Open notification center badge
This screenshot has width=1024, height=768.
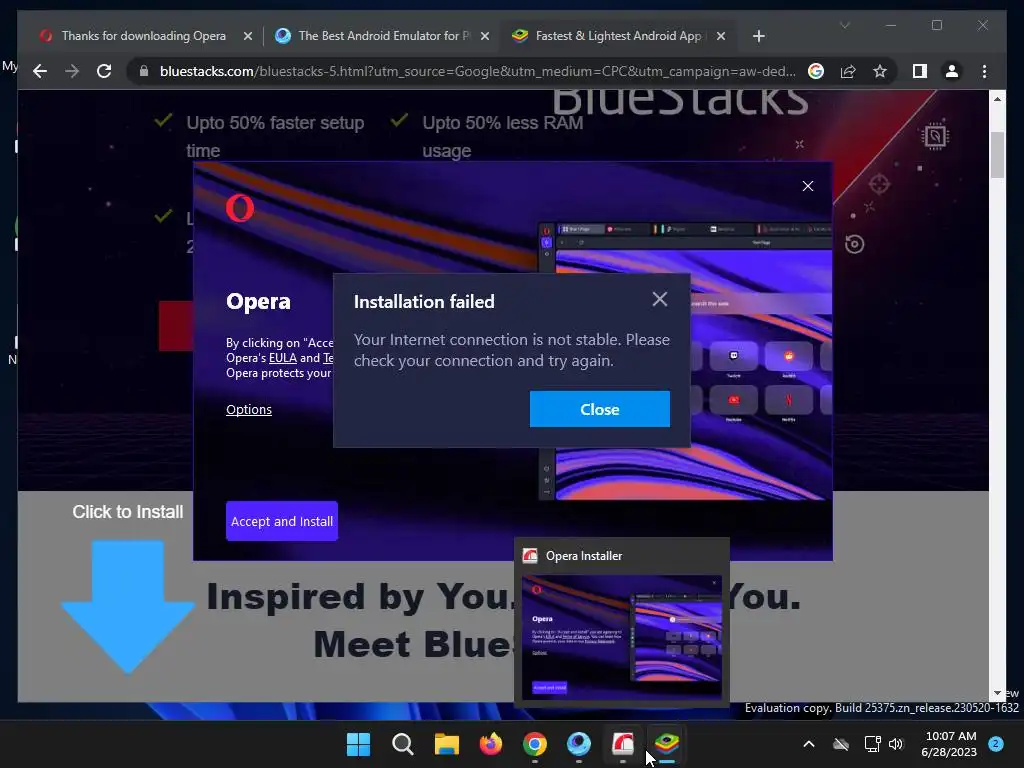point(996,744)
